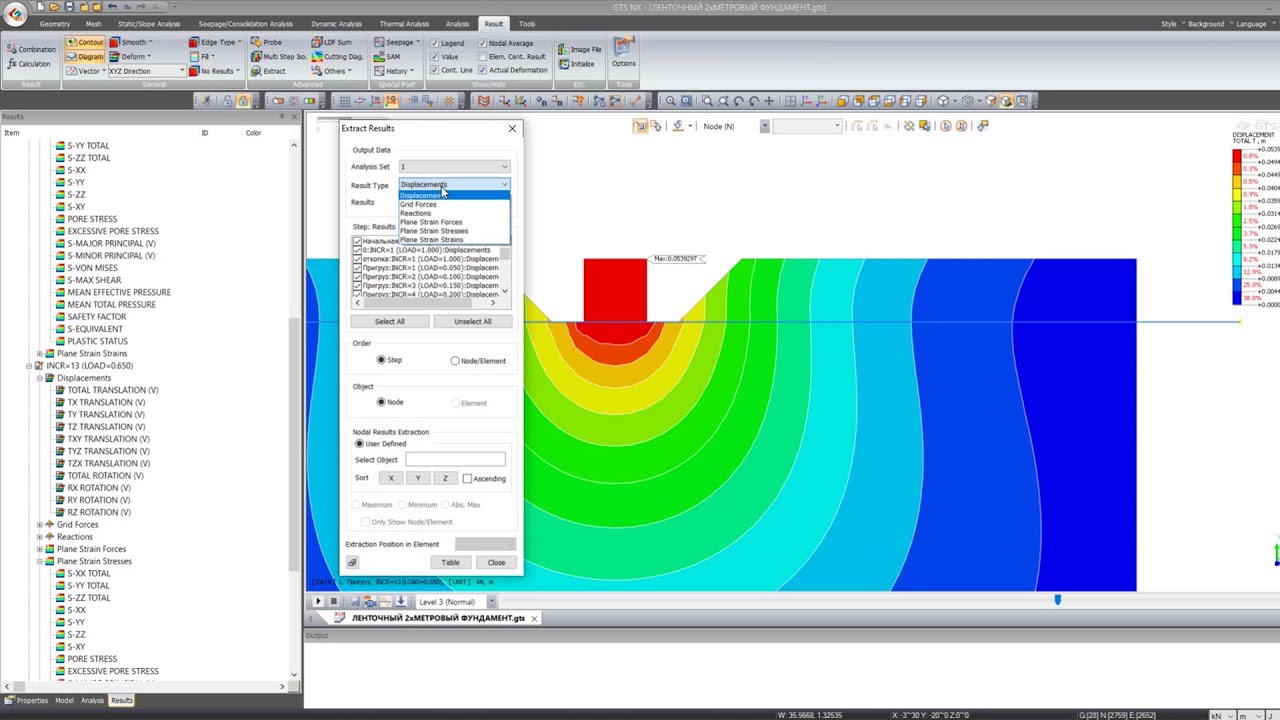1280x720 pixels.
Task: Select the Node/Element order radio button
Action: (455, 361)
